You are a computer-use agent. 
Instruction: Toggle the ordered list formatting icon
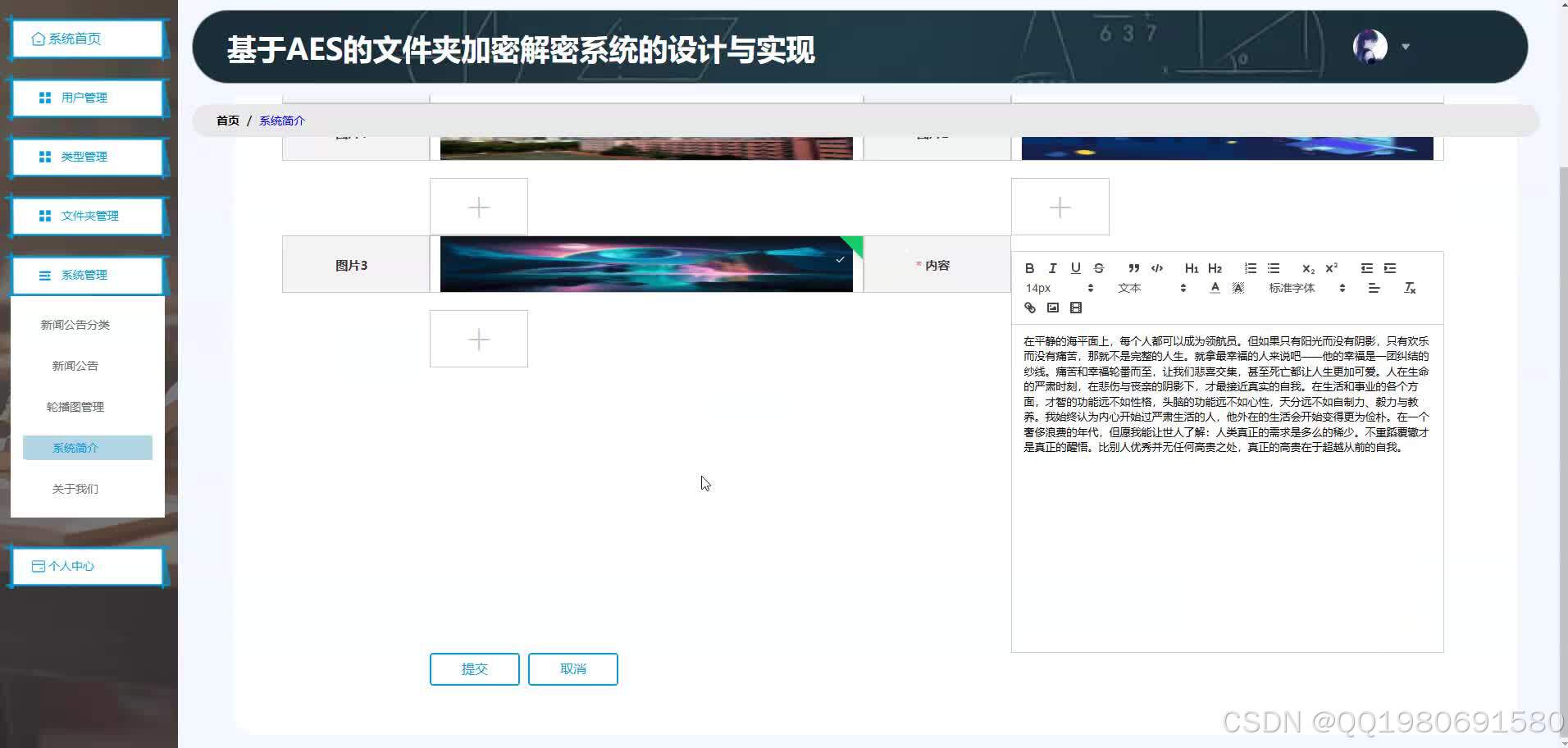click(x=1250, y=268)
